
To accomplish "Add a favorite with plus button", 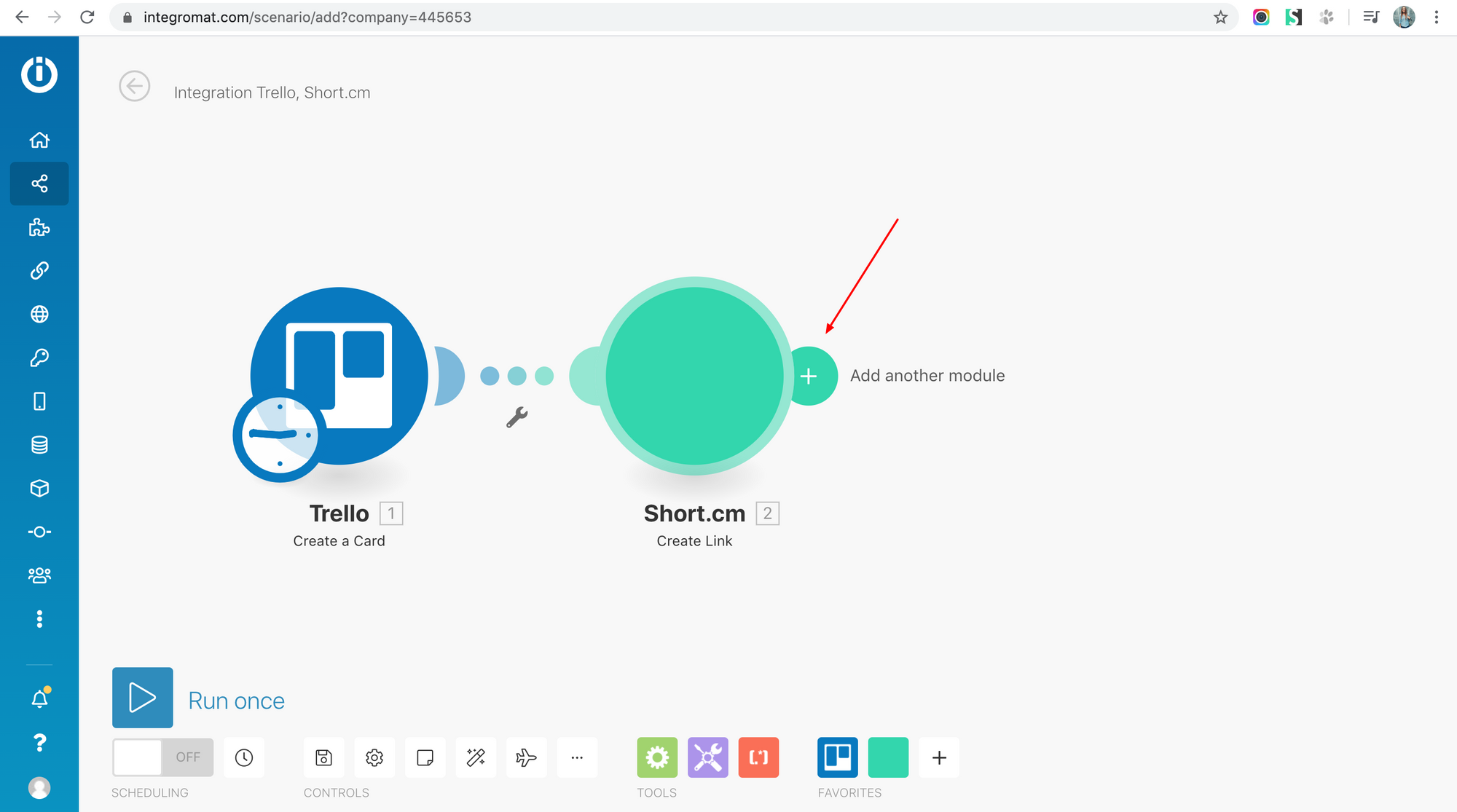I will coord(939,757).
